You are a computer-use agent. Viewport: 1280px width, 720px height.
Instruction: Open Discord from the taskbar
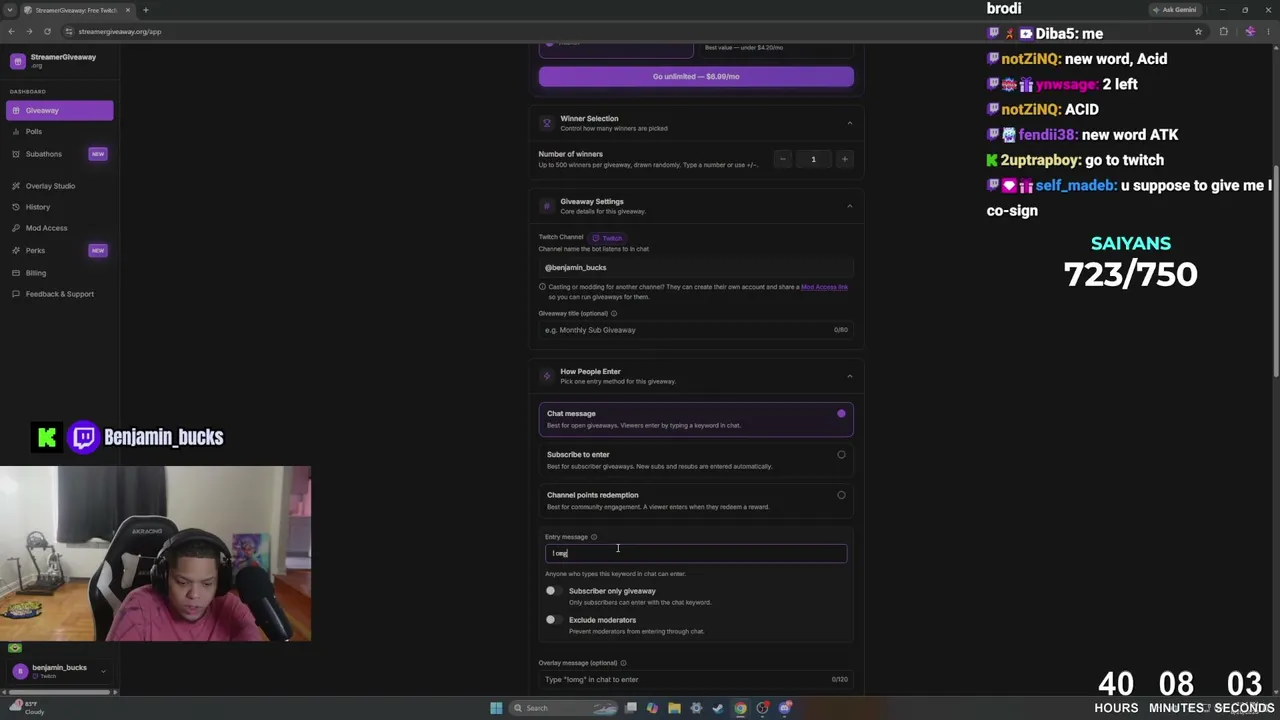(x=784, y=708)
